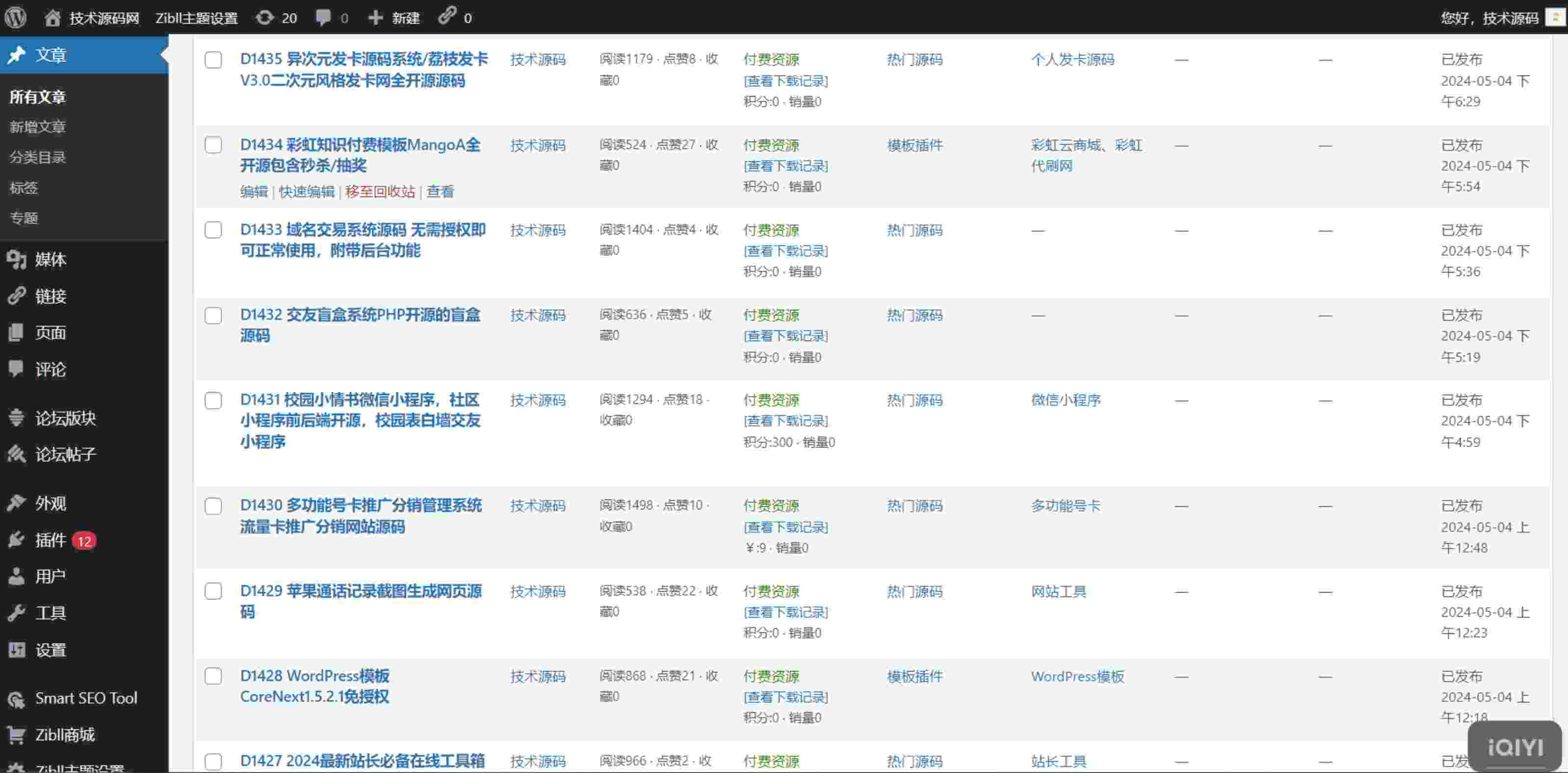Check the checkbox for post D1435

pos(213,60)
